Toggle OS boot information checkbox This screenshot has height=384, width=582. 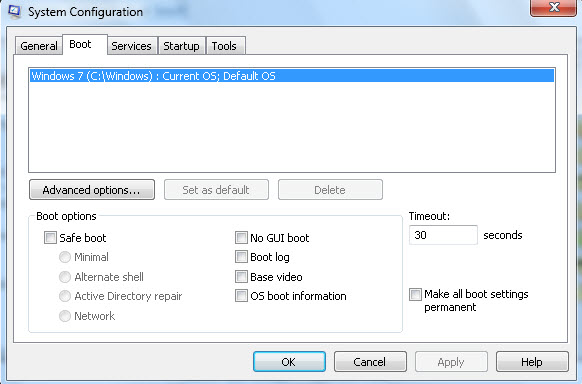241,296
